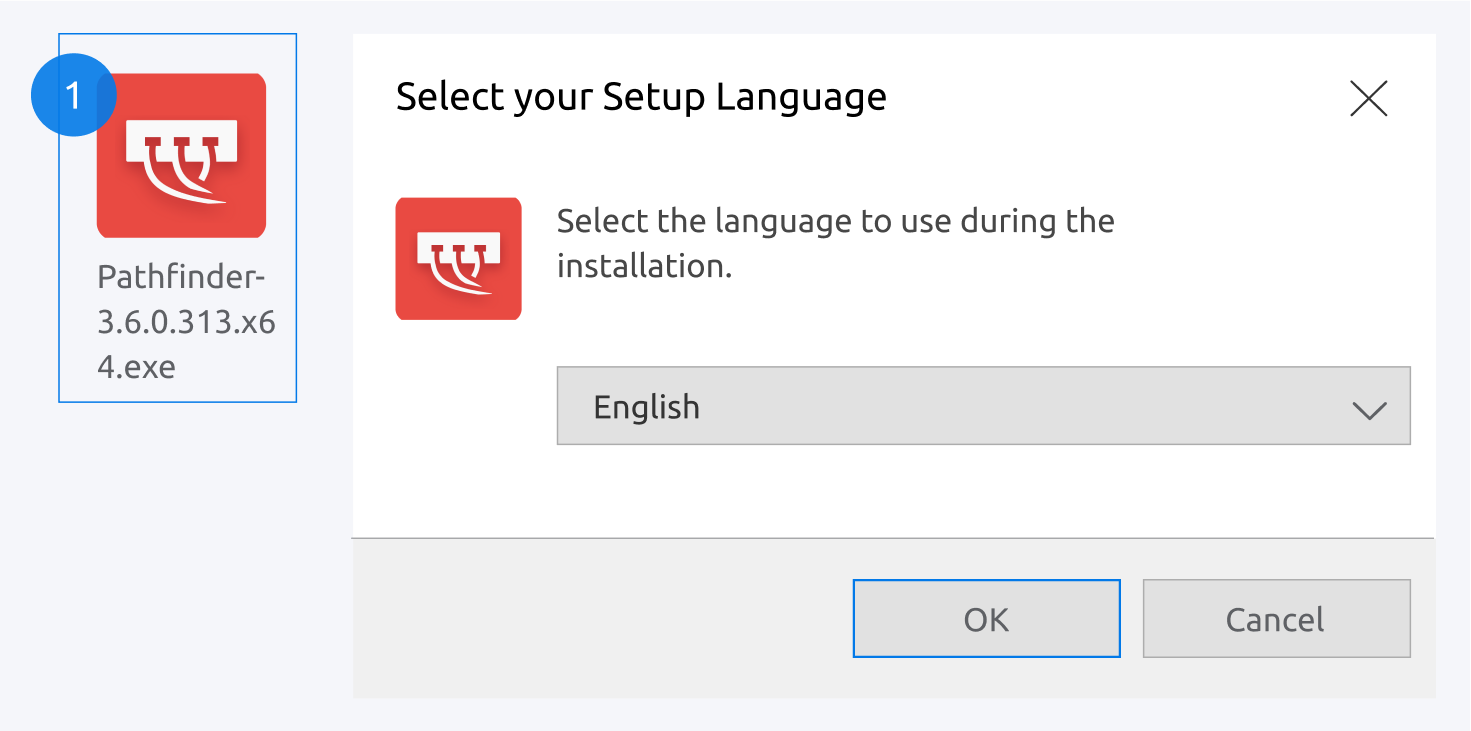Click the "Select the language to use" text
Screen dimensions: 1471x731
(834, 221)
